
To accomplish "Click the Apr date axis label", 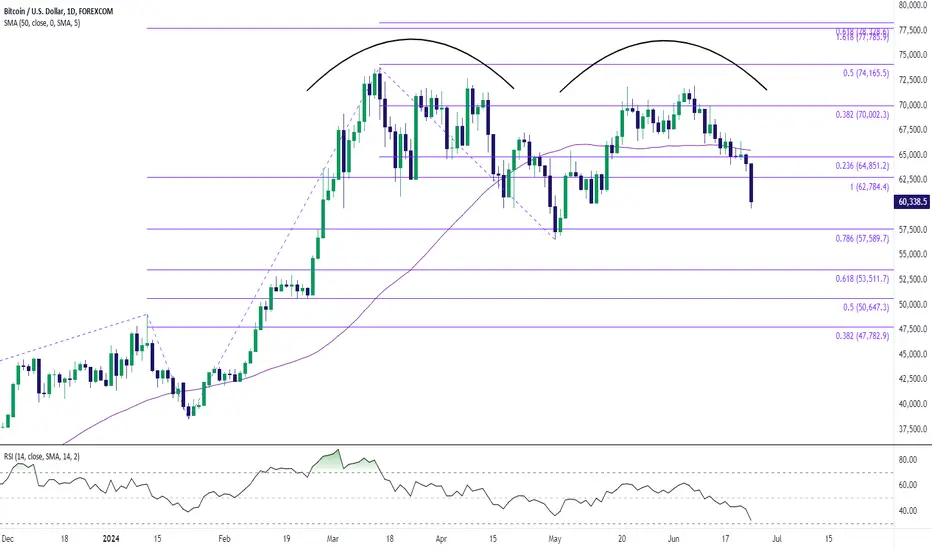I will pyautogui.click(x=441, y=539).
